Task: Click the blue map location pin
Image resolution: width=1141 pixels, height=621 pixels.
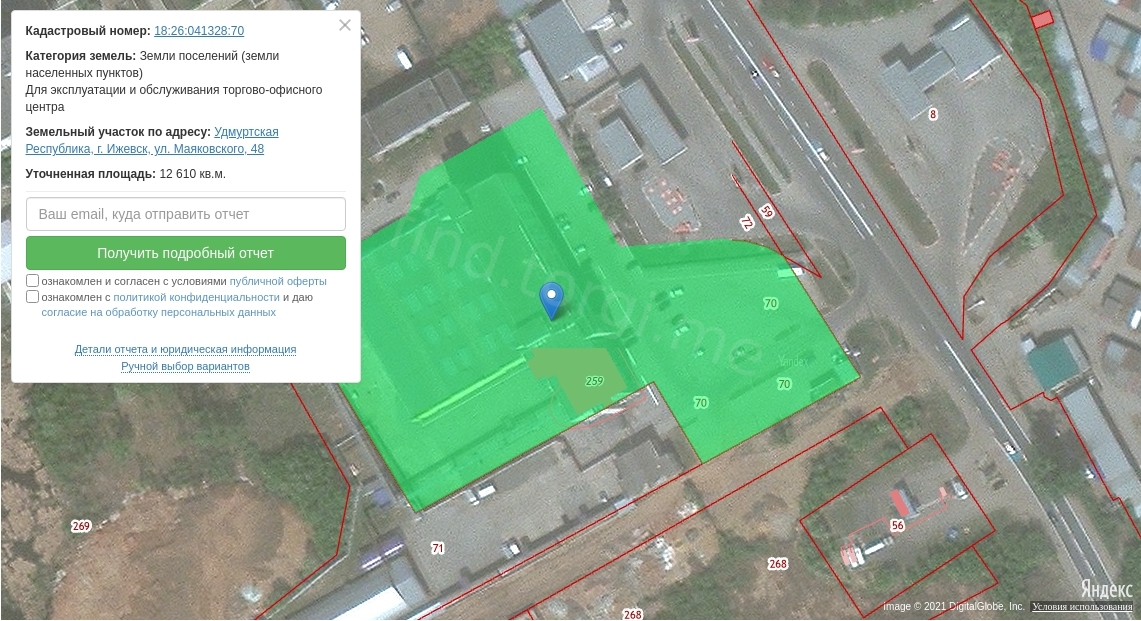Action: coord(551,298)
